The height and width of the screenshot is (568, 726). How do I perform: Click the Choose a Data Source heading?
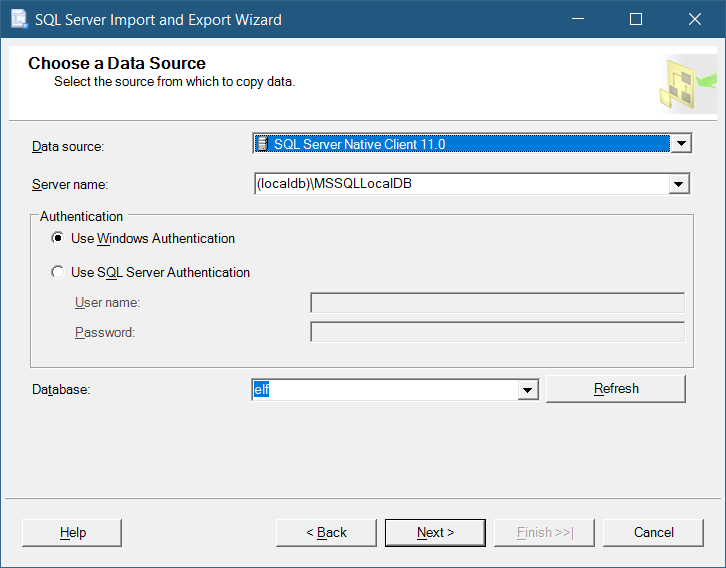click(117, 63)
